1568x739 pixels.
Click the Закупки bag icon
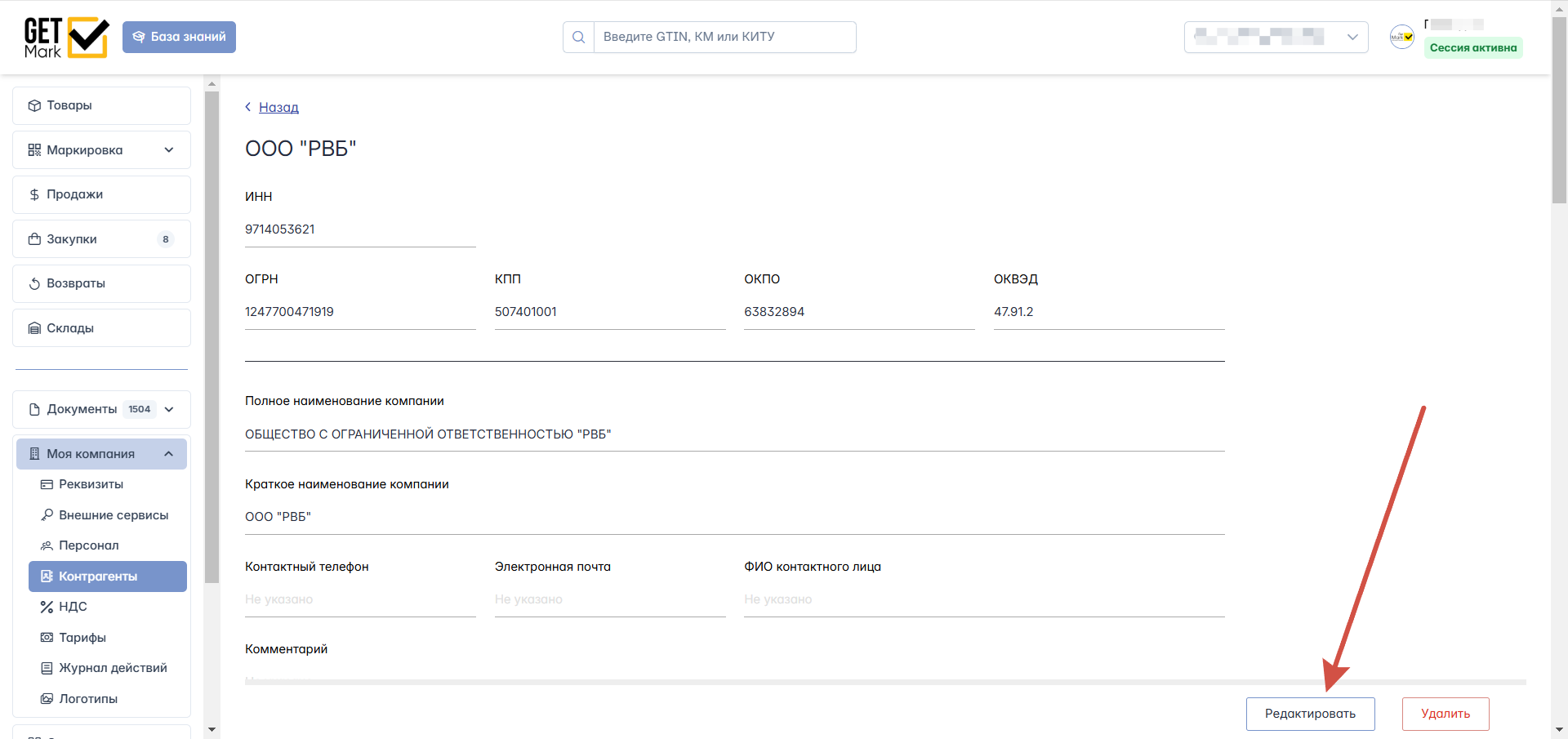(x=34, y=239)
